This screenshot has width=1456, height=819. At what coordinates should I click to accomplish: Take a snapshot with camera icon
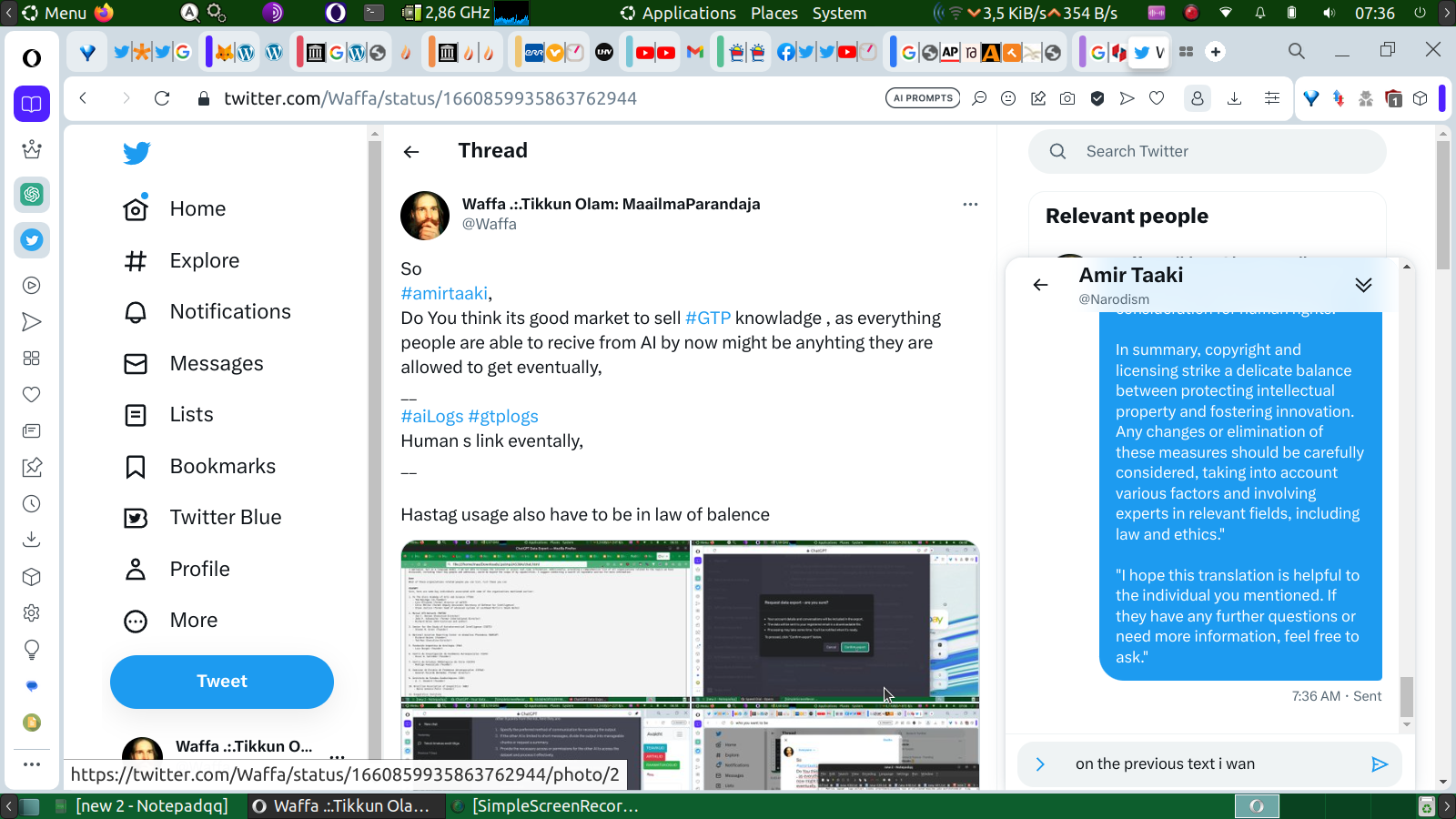click(1067, 98)
